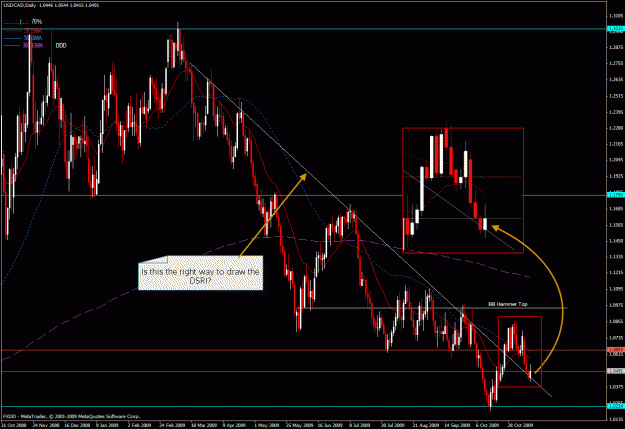
Task: Click the current price tag 1.0491
Action: point(615,371)
